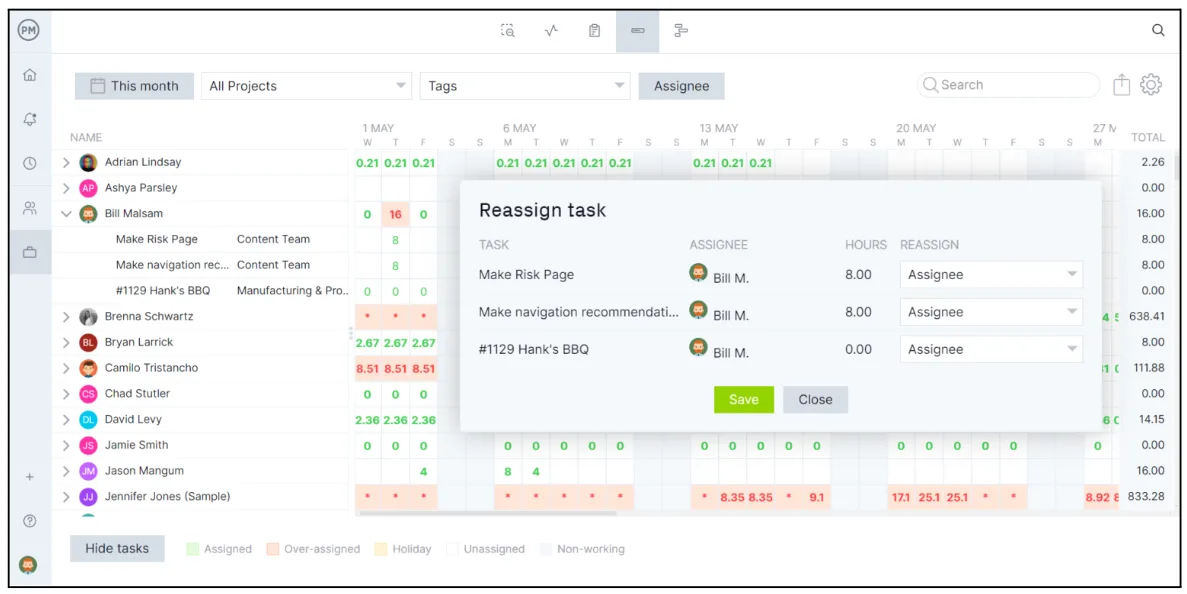The image size is (1187, 594).
Task: Click the This month date selector
Action: pyautogui.click(x=134, y=86)
